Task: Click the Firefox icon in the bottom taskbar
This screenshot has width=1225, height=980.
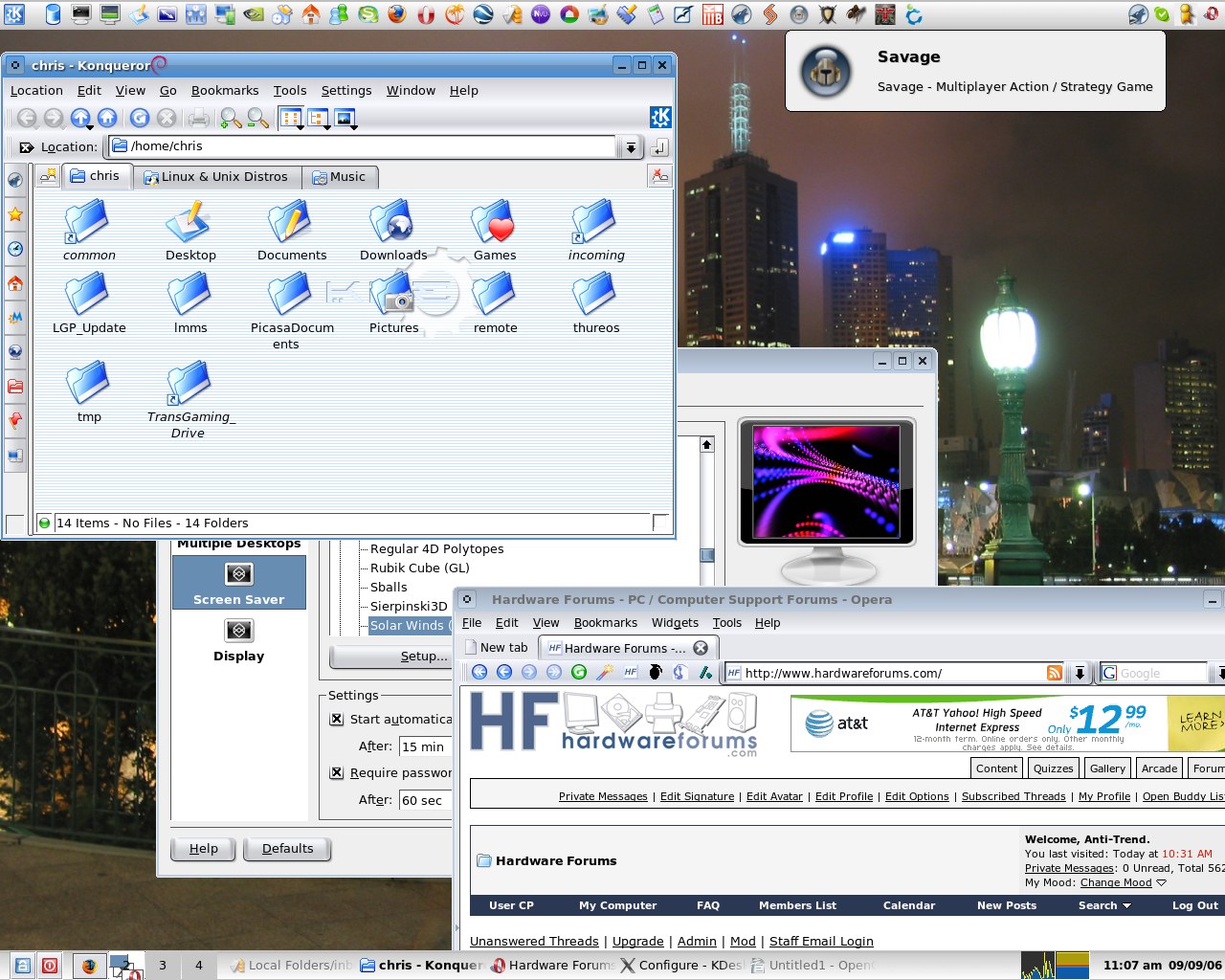Action: [x=90, y=966]
